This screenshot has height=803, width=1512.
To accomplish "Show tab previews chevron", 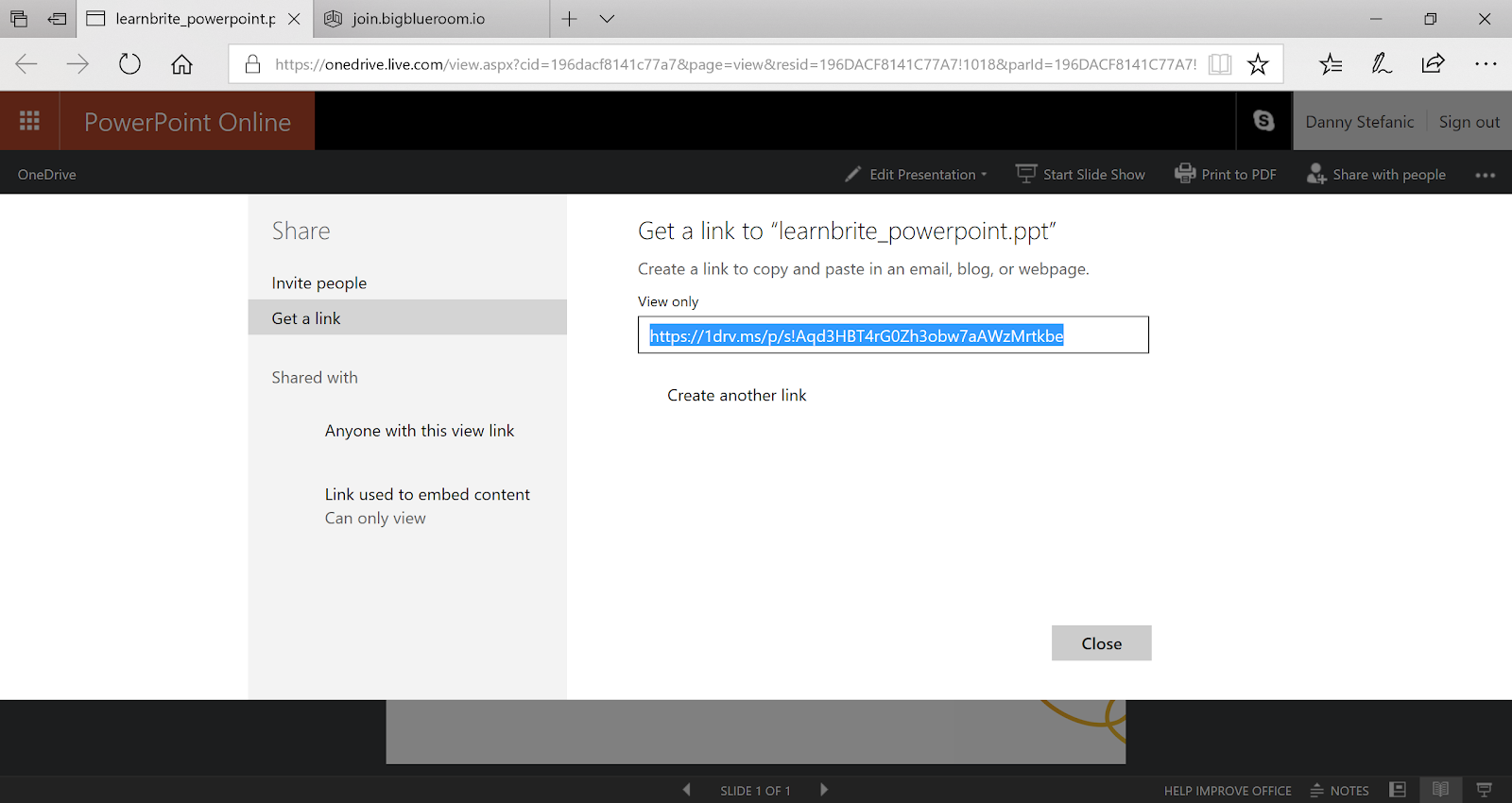I will point(607,19).
